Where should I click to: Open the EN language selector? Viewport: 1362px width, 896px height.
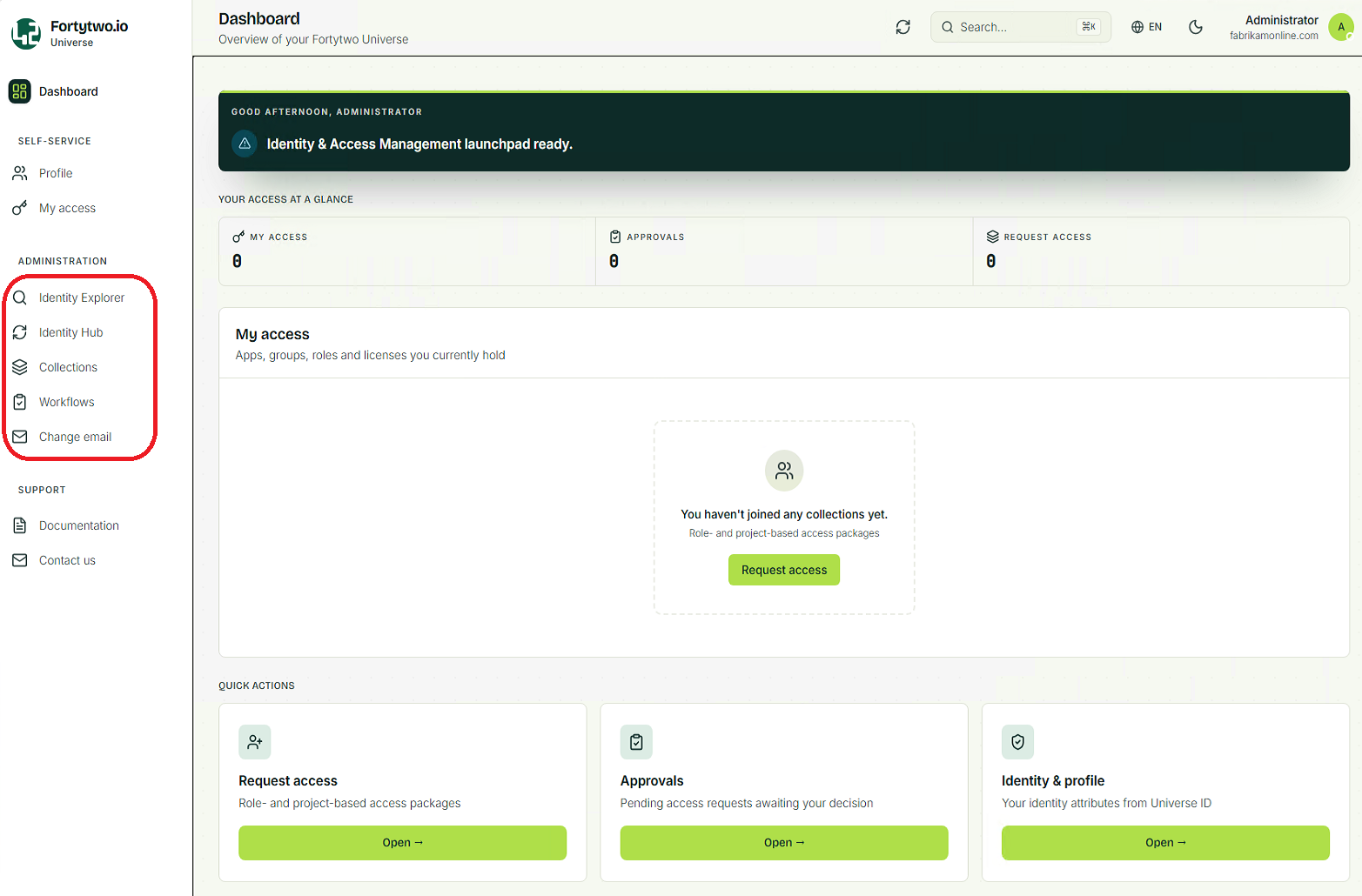[x=1146, y=27]
